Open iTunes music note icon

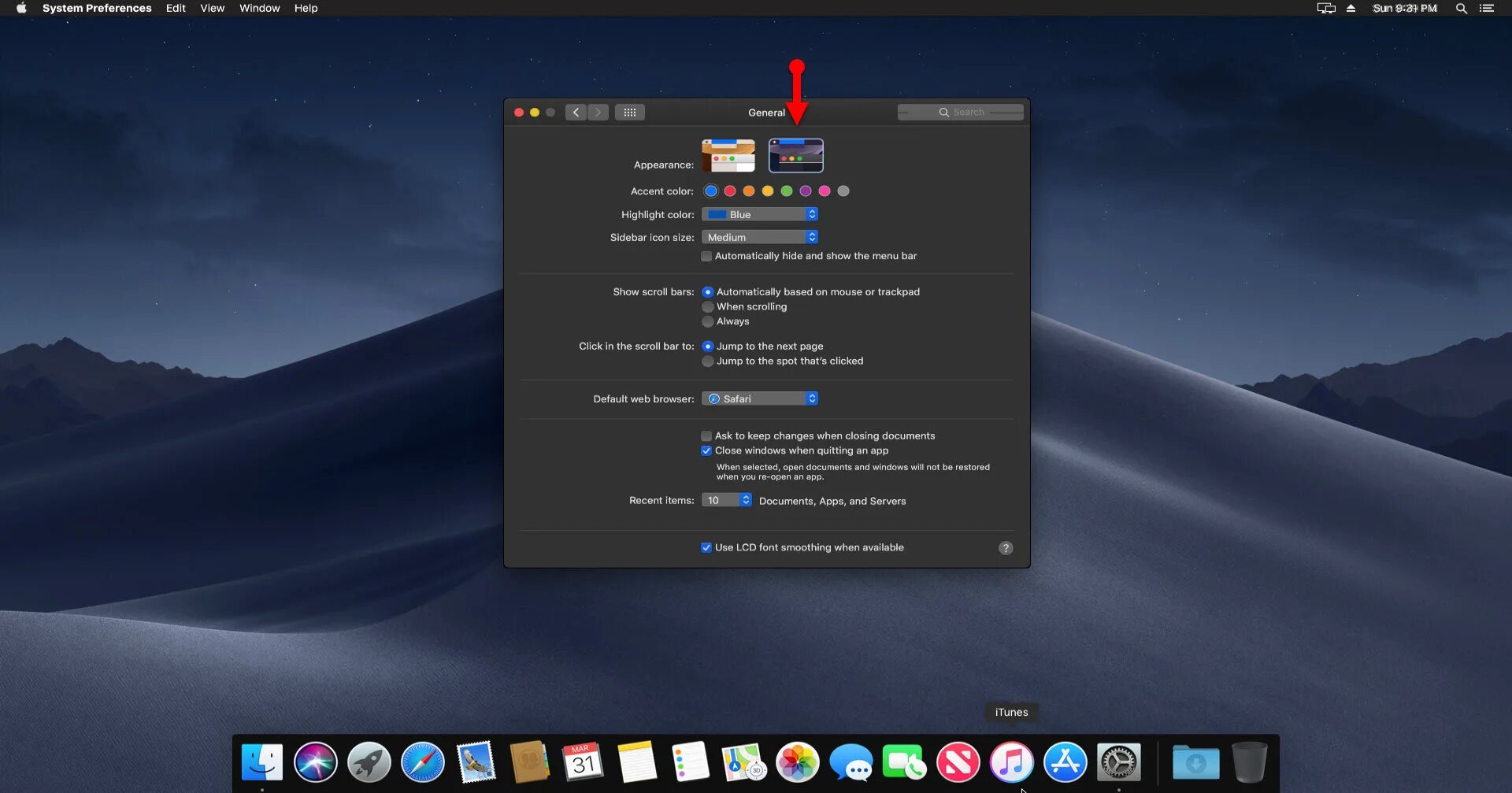(1012, 762)
